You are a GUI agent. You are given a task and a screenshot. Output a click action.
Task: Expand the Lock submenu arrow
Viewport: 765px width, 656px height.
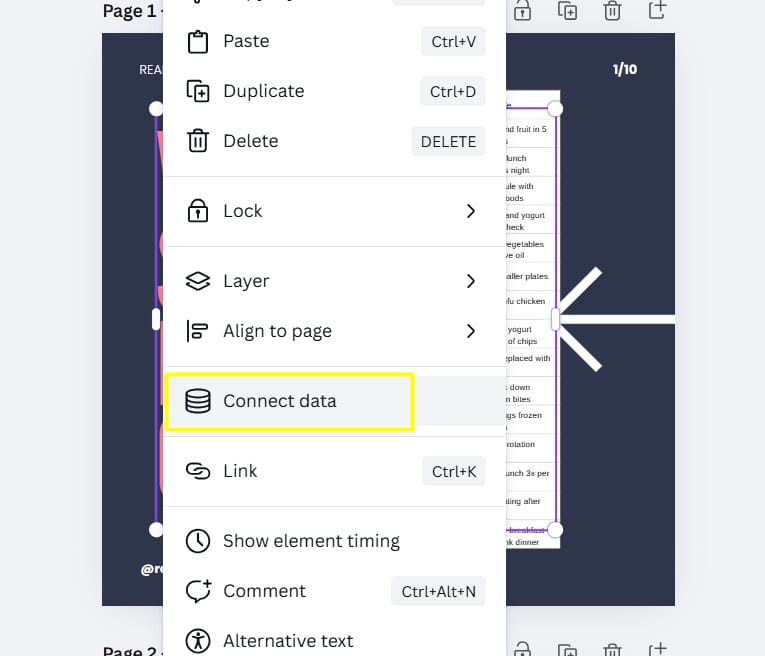coord(470,211)
